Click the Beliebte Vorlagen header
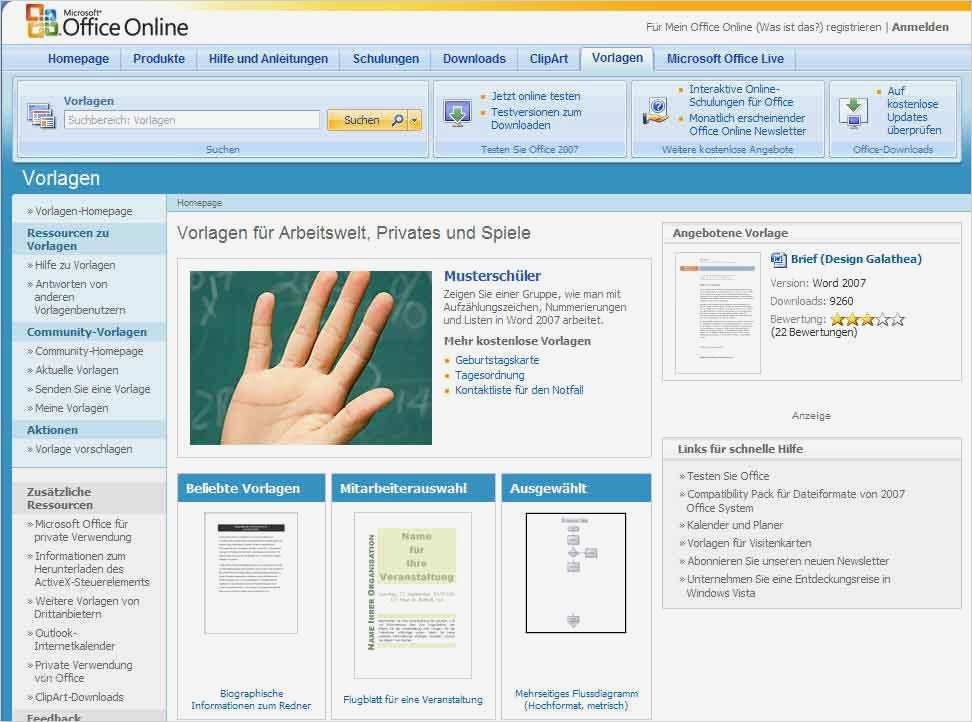972x722 pixels. (x=251, y=488)
